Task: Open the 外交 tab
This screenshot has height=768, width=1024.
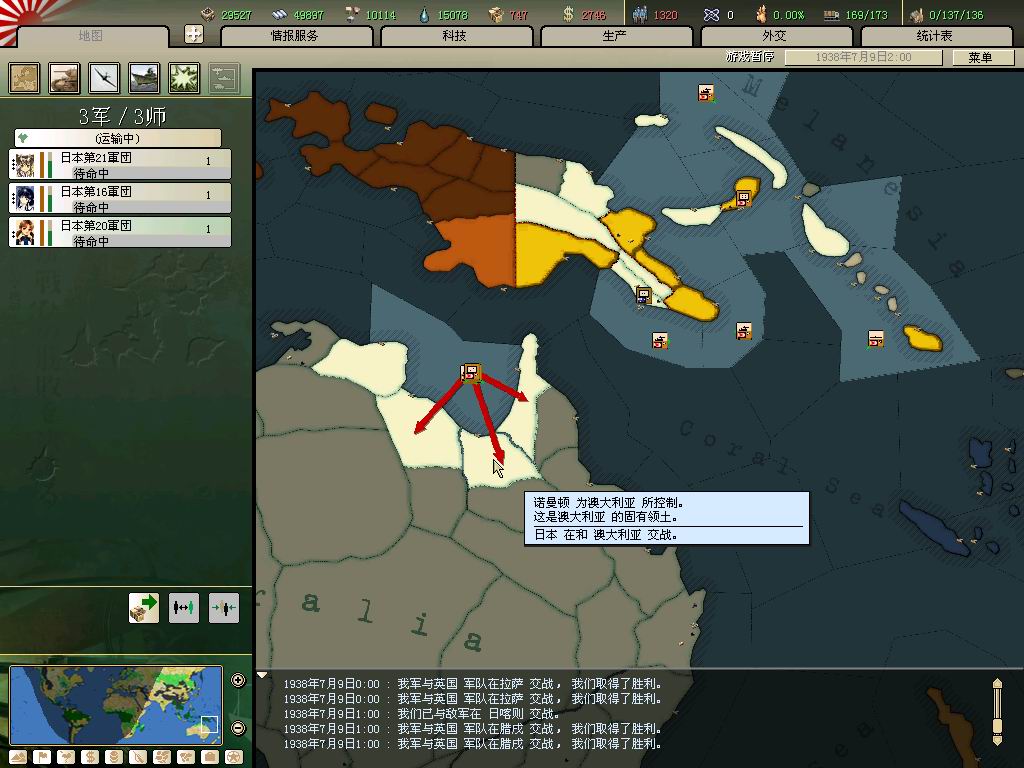Action: click(774, 36)
